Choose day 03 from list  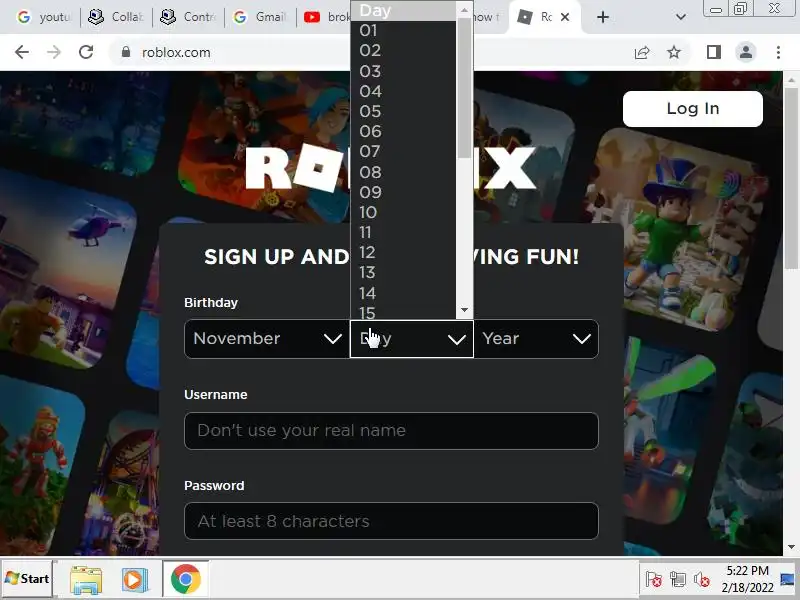click(x=403, y=71)
